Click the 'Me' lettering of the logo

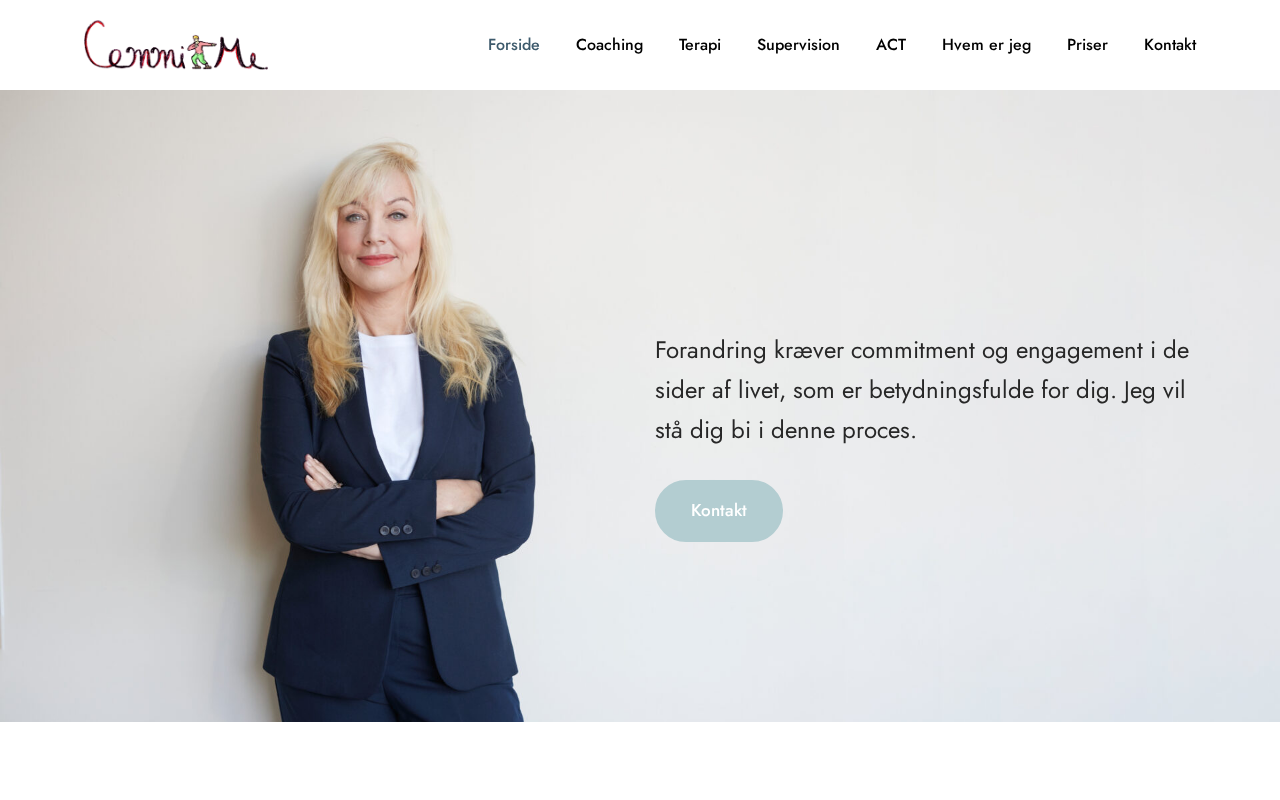tap(241, 52)
